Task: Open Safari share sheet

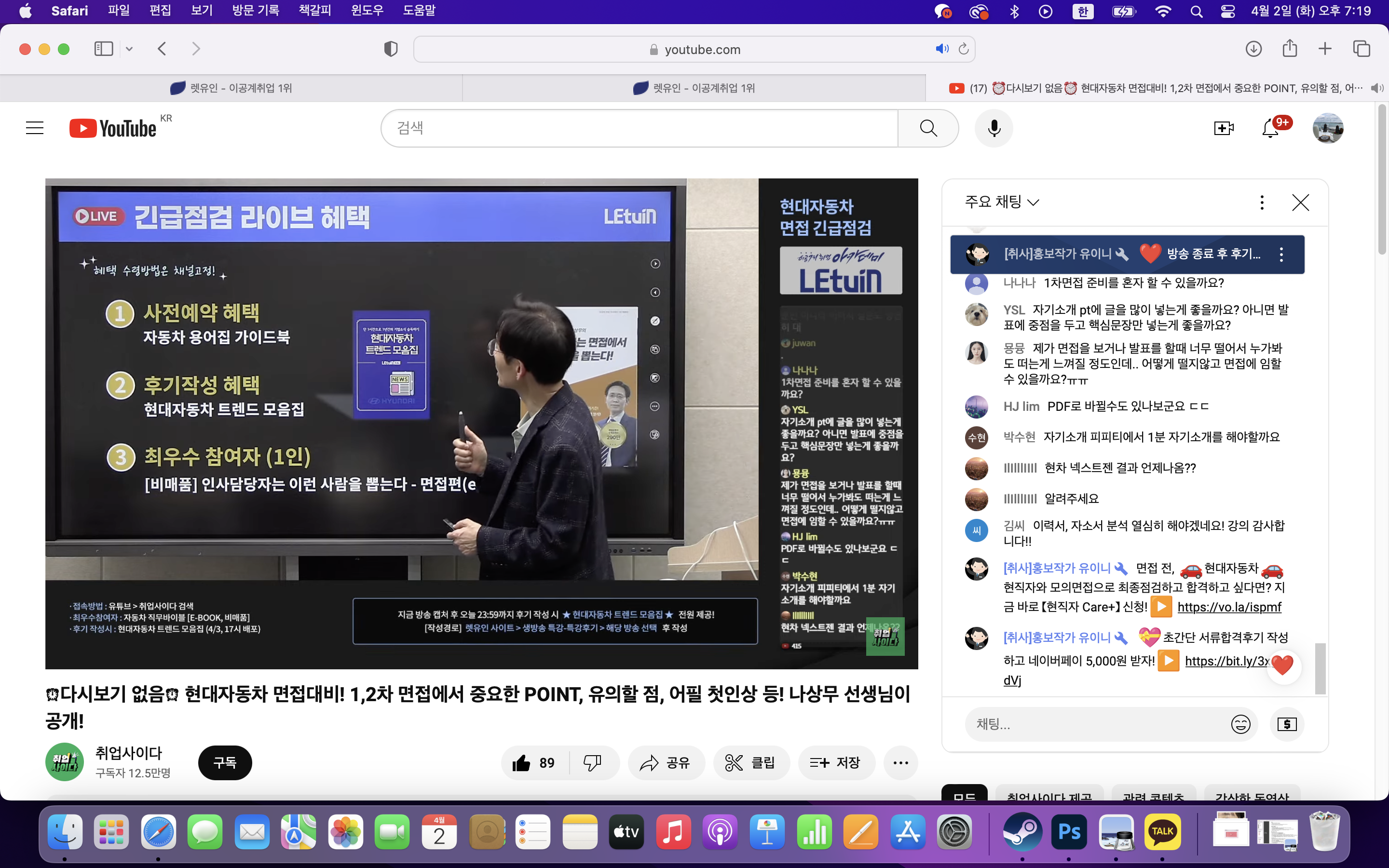Action: (x=1290, y=48)
